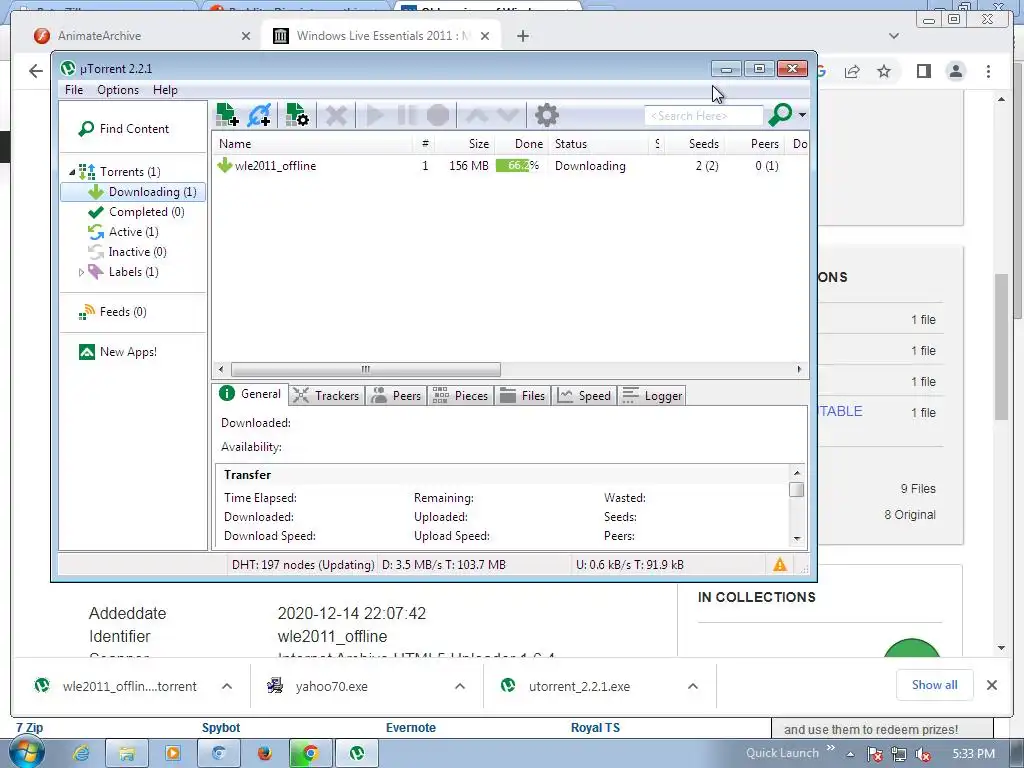The image size is (1024, 768).
Task: Click the browser share icon
Action: (x=852, y=71)
